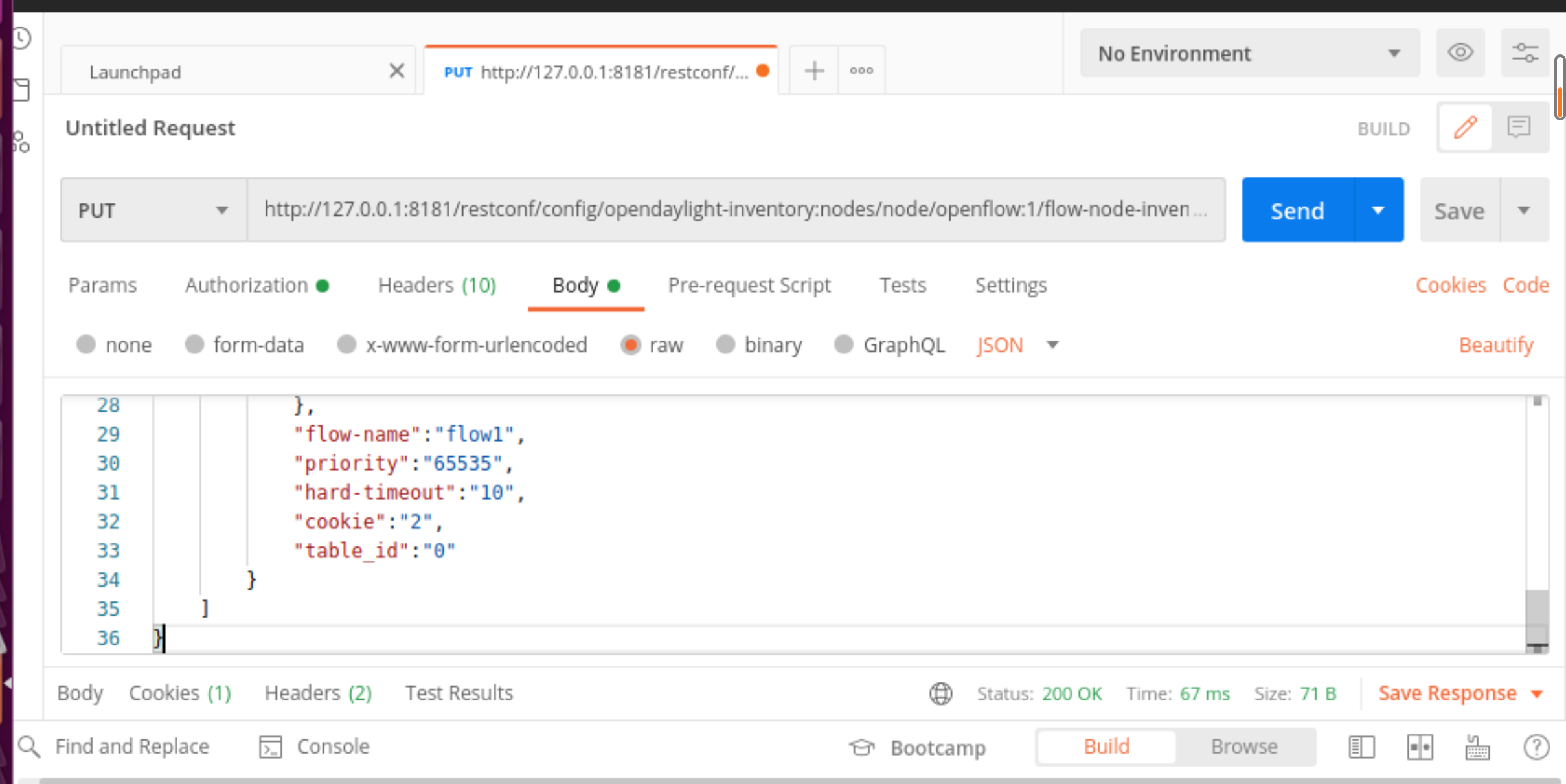Open the keyboard shortcuts icon in the status bar
Screen dimensions: 1566x784
(1477, 747)
